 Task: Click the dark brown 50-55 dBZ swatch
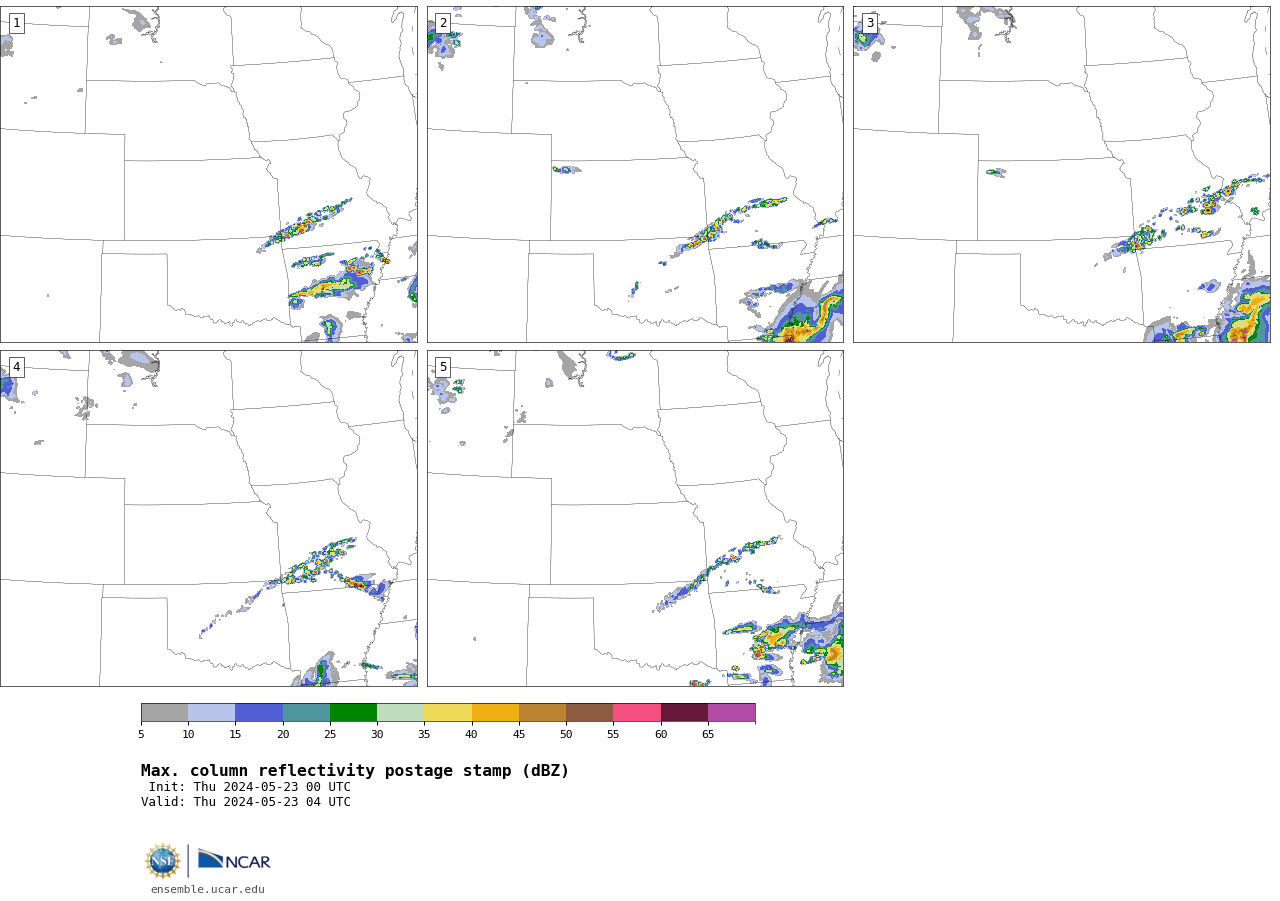pos(589,712)
